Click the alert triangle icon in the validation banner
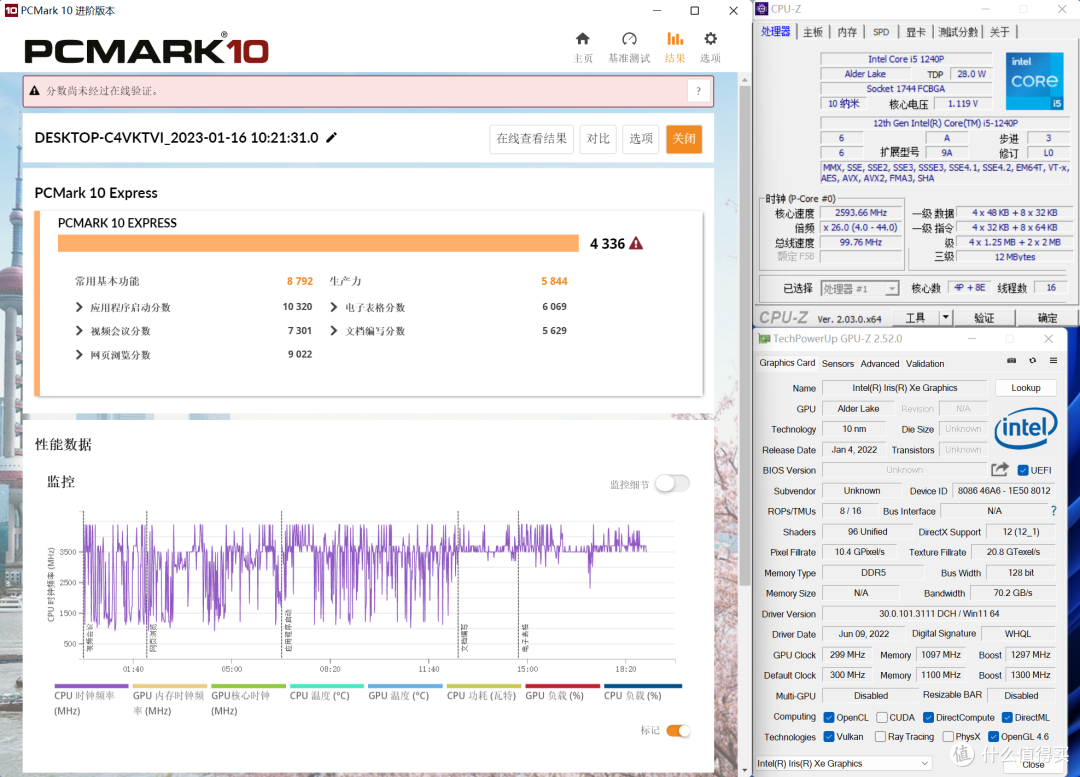1080x777 pixels. tap(34, 91)
